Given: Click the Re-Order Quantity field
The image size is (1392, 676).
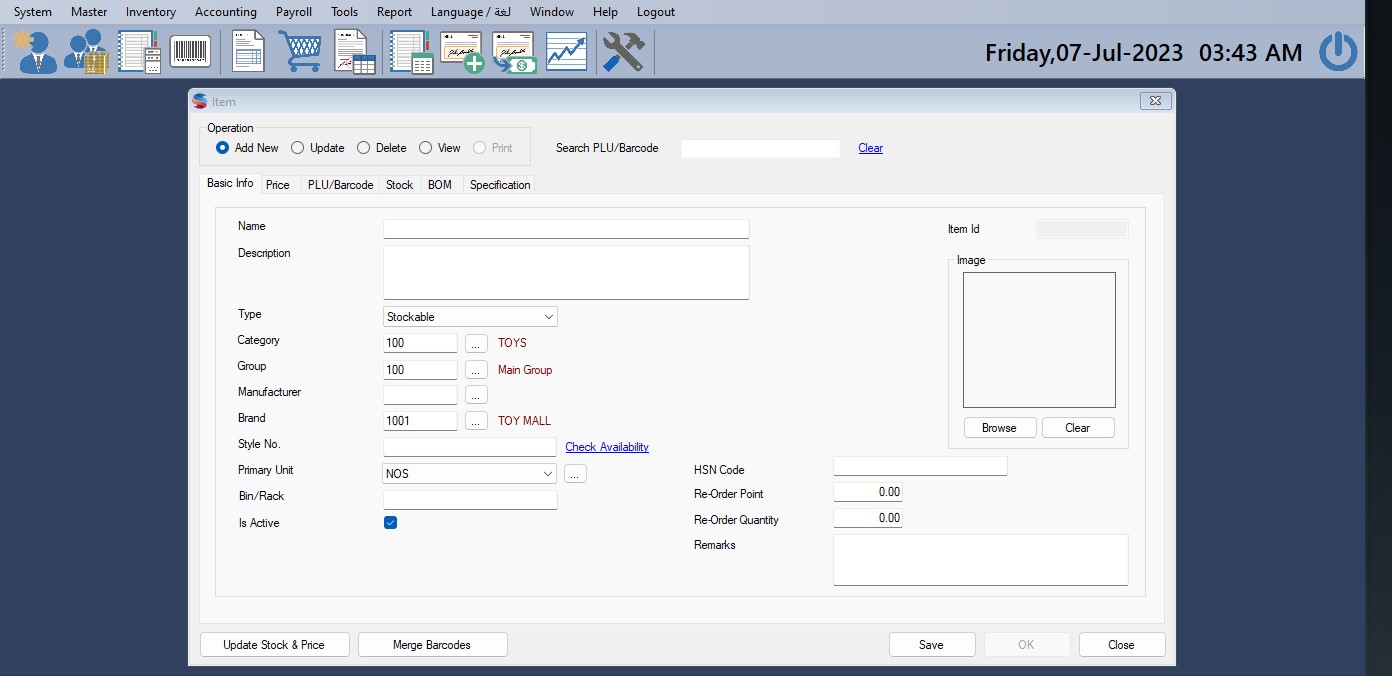Looking at the screenshot, I should pyautogui.click(x=867, y=518).
